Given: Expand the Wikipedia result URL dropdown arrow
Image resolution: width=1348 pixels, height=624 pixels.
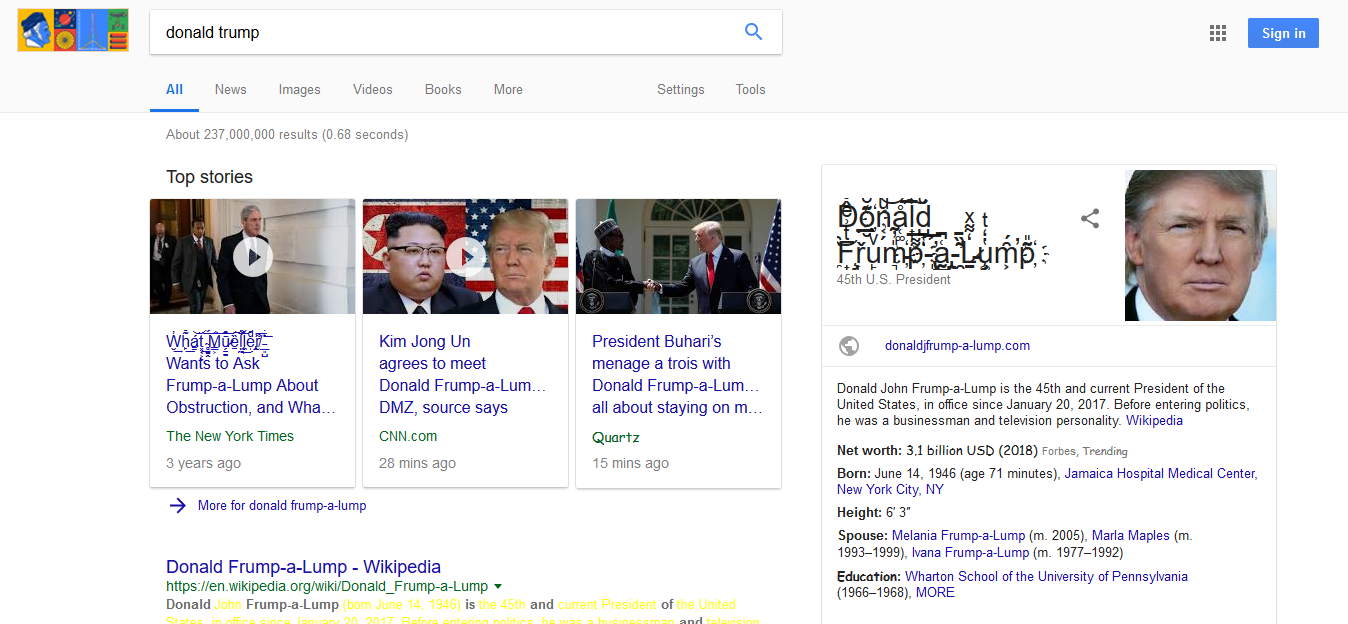Looking at the screenshot, I should click(498, 586).
